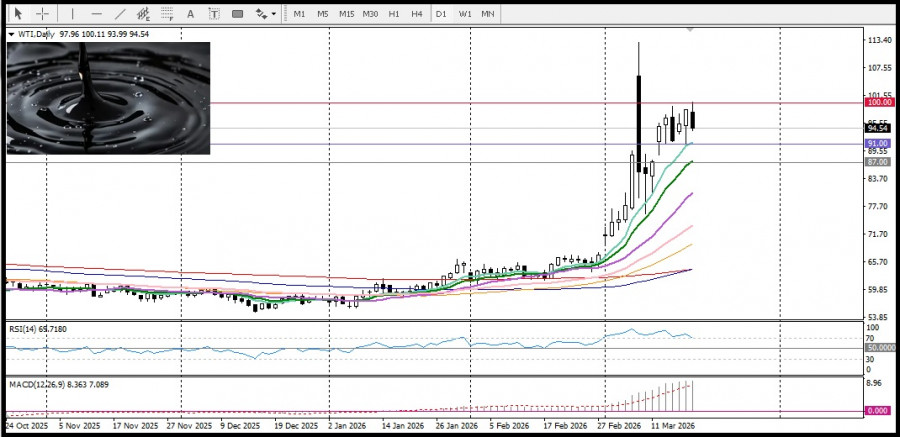Select the text 'A' tool
This screenshot has width=900, height=437.
(x=190, y=14)
